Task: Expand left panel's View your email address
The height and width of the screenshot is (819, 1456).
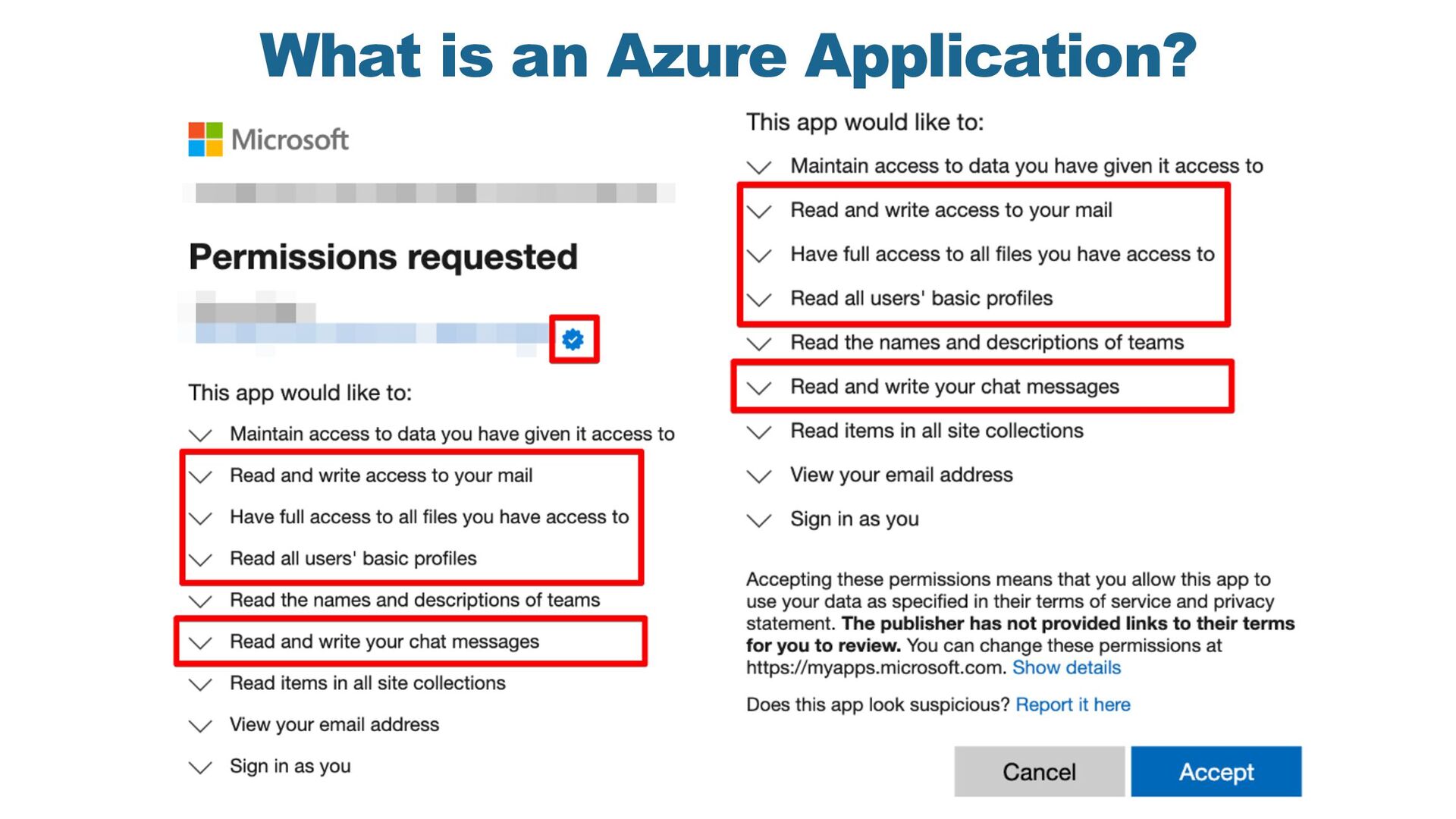Action: 201,726
